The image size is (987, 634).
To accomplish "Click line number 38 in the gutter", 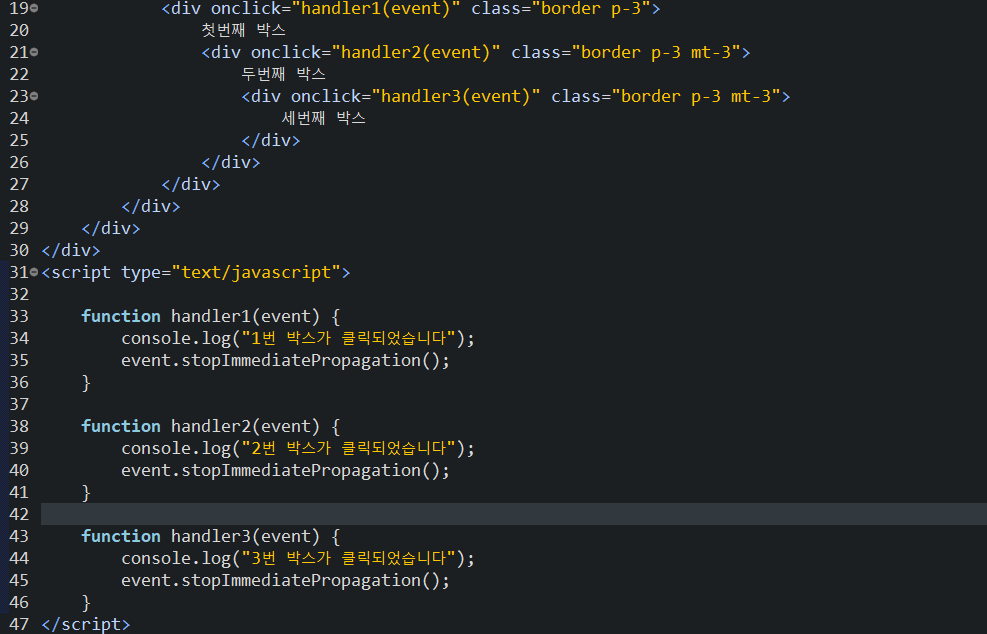I will click(x=19, y=426).
